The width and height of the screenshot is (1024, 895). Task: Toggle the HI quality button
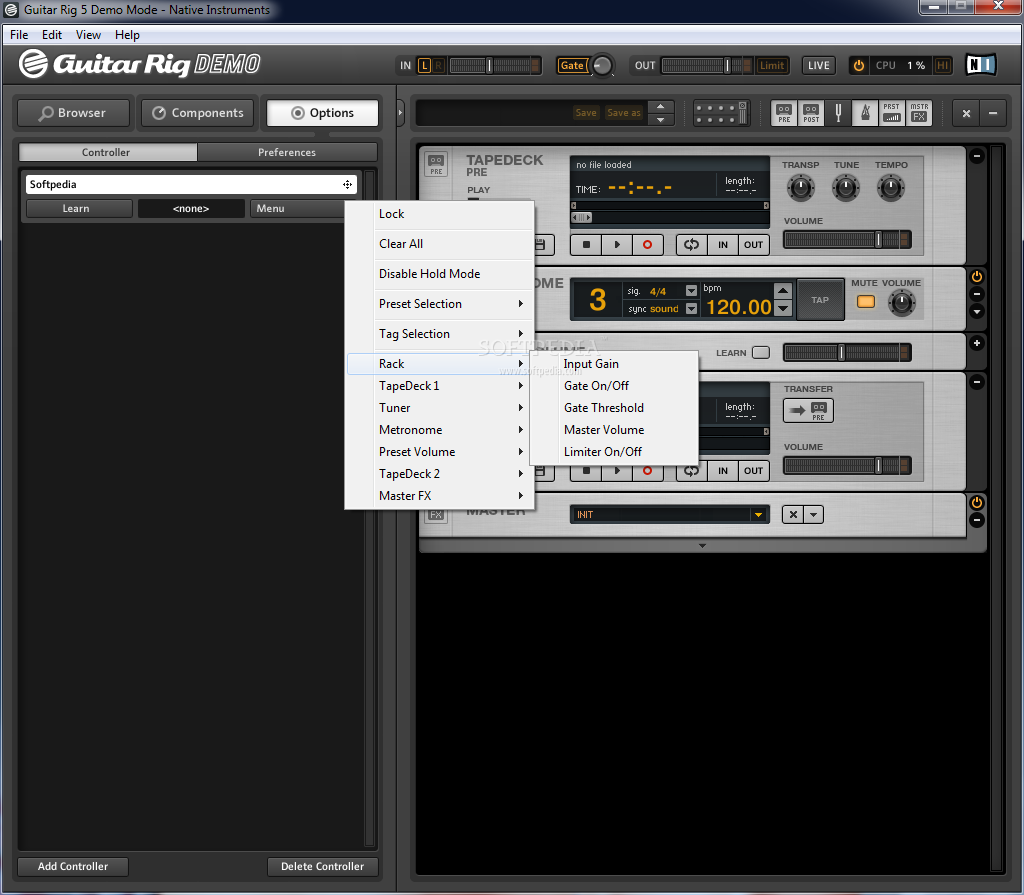(942, 65)
